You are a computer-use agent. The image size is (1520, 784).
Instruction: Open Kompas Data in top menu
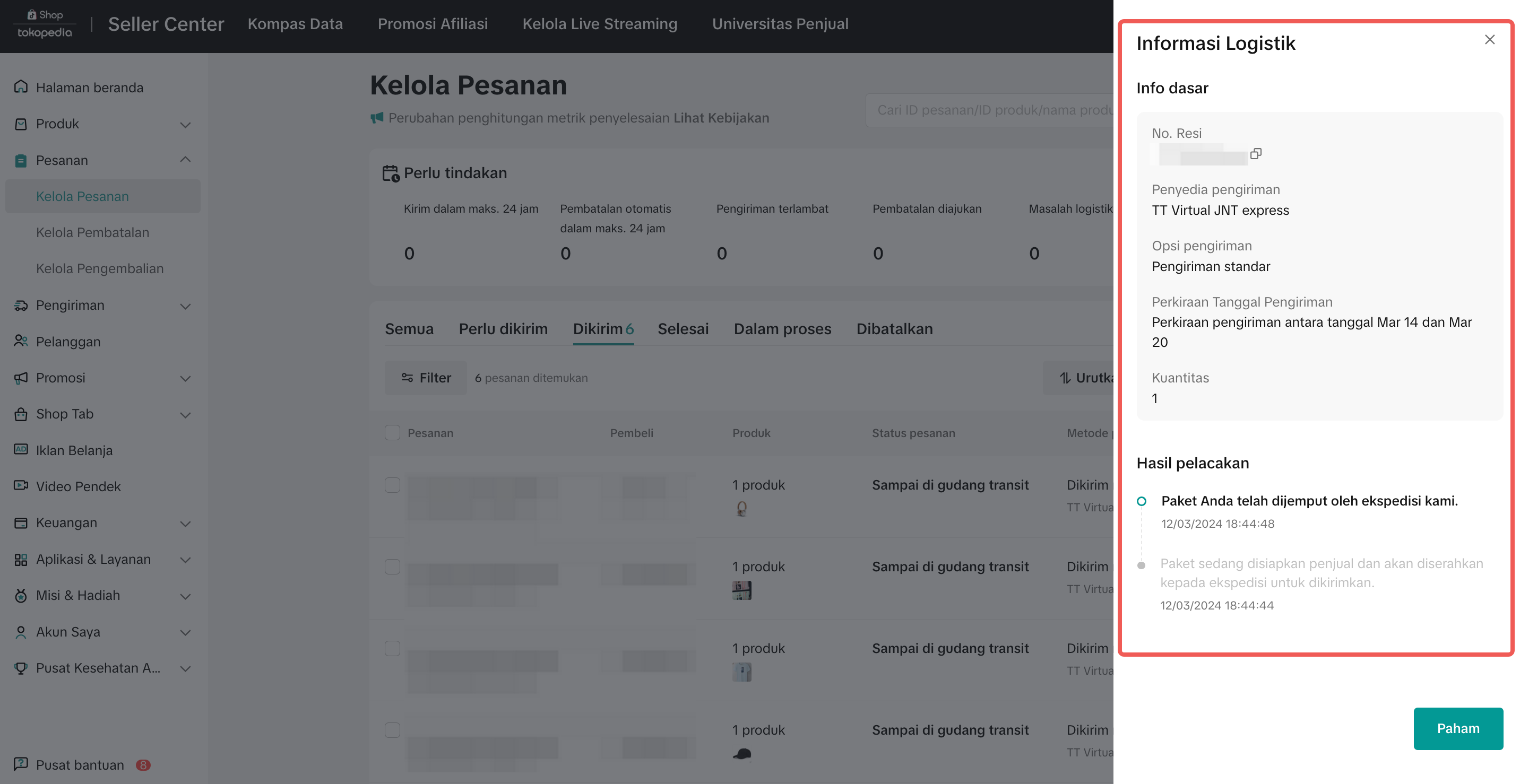[295, 23]
